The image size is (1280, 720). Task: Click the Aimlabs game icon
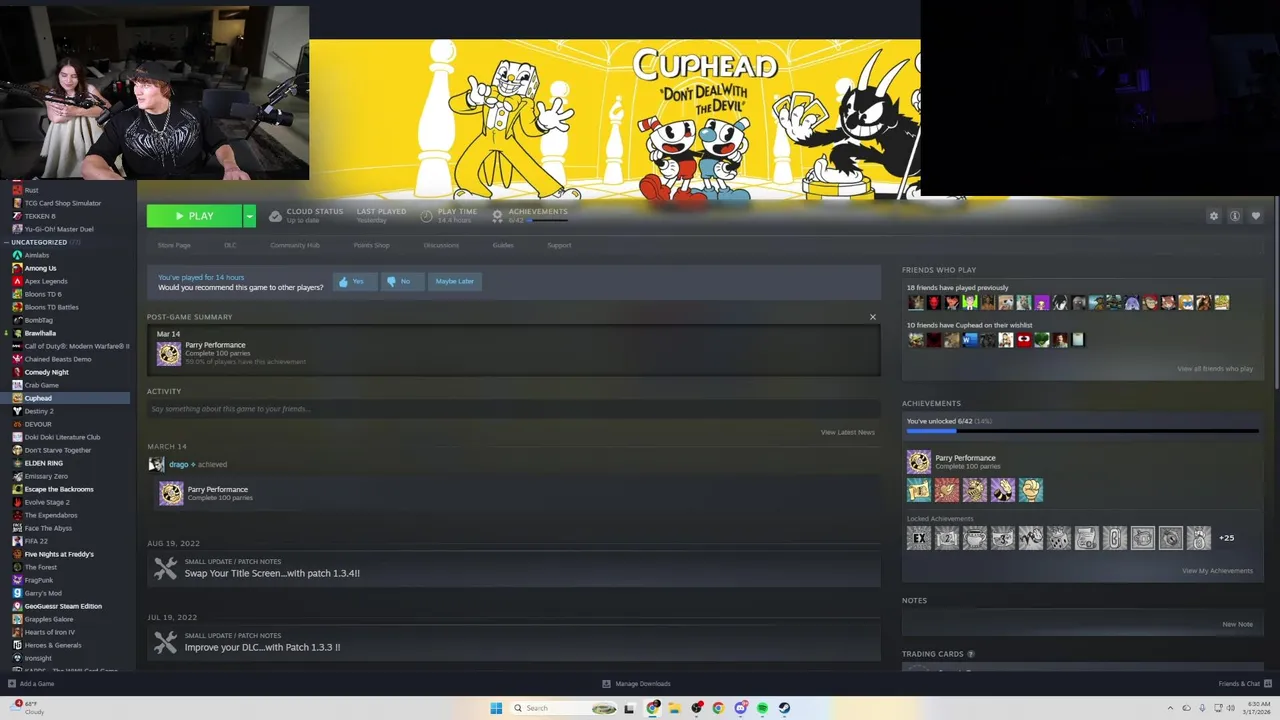pos(17,255)
